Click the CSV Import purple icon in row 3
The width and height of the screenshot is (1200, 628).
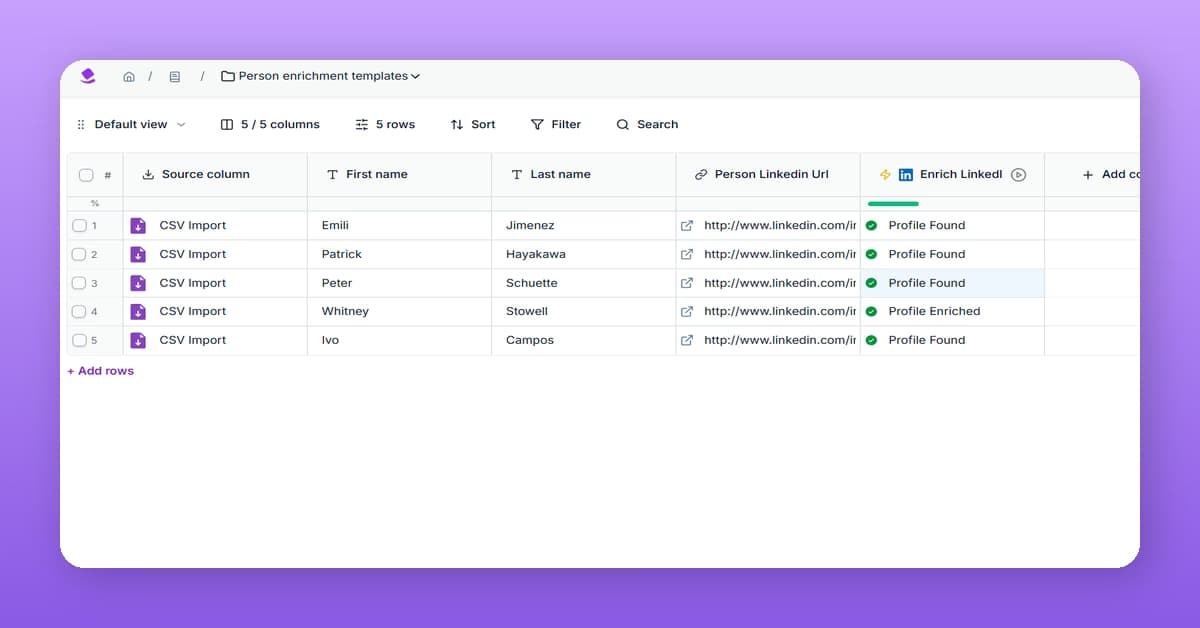point(138,283)
